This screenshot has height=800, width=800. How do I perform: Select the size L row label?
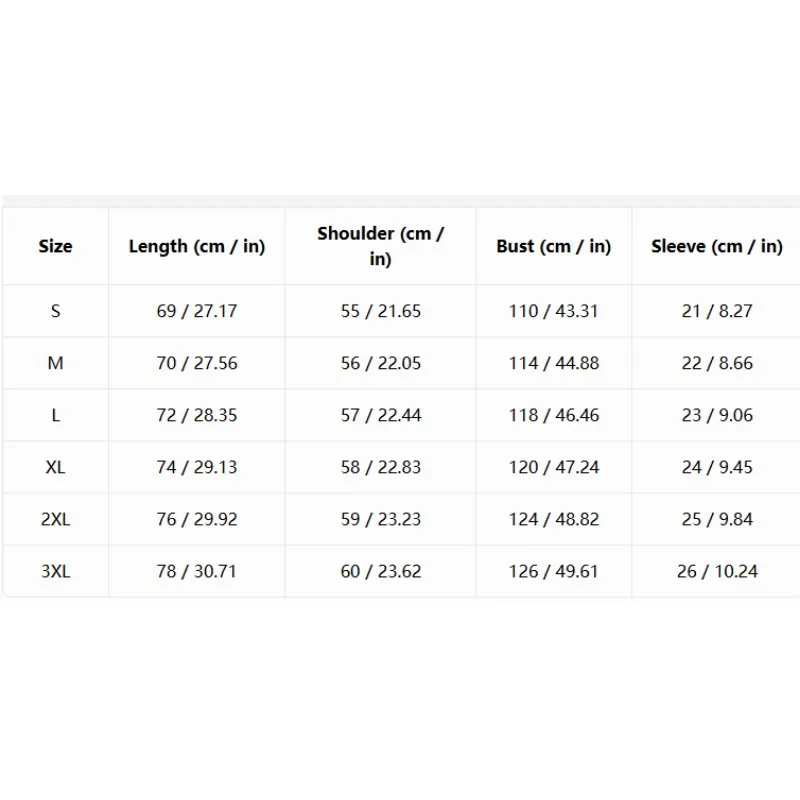tap(56, 415)
